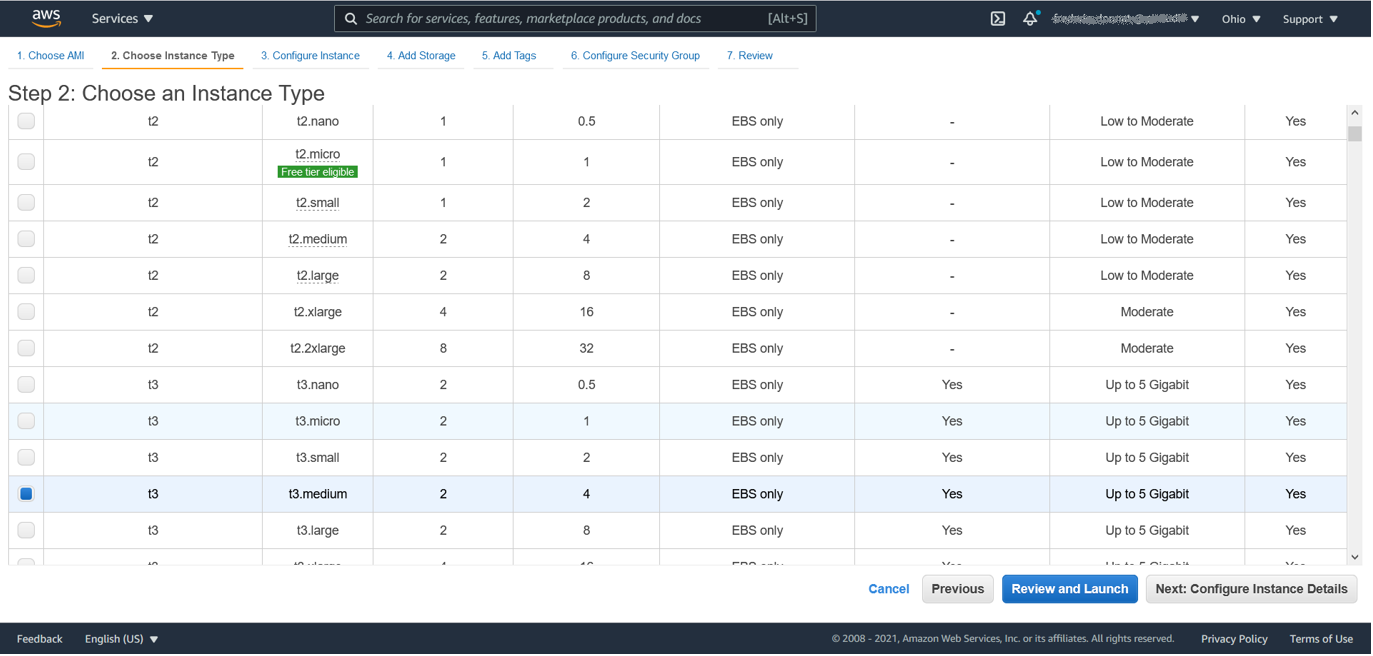
Task: Tick the t3.large instance checkbox
Action: coord(26,530)
